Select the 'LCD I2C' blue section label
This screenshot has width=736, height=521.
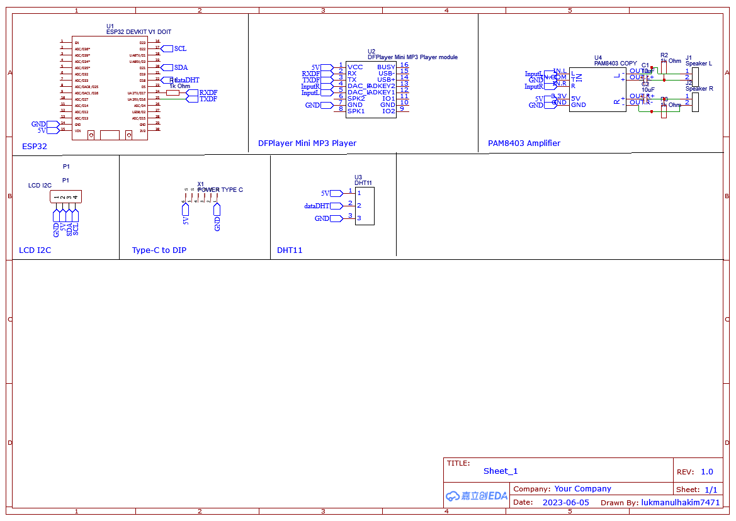click(35, 250)
